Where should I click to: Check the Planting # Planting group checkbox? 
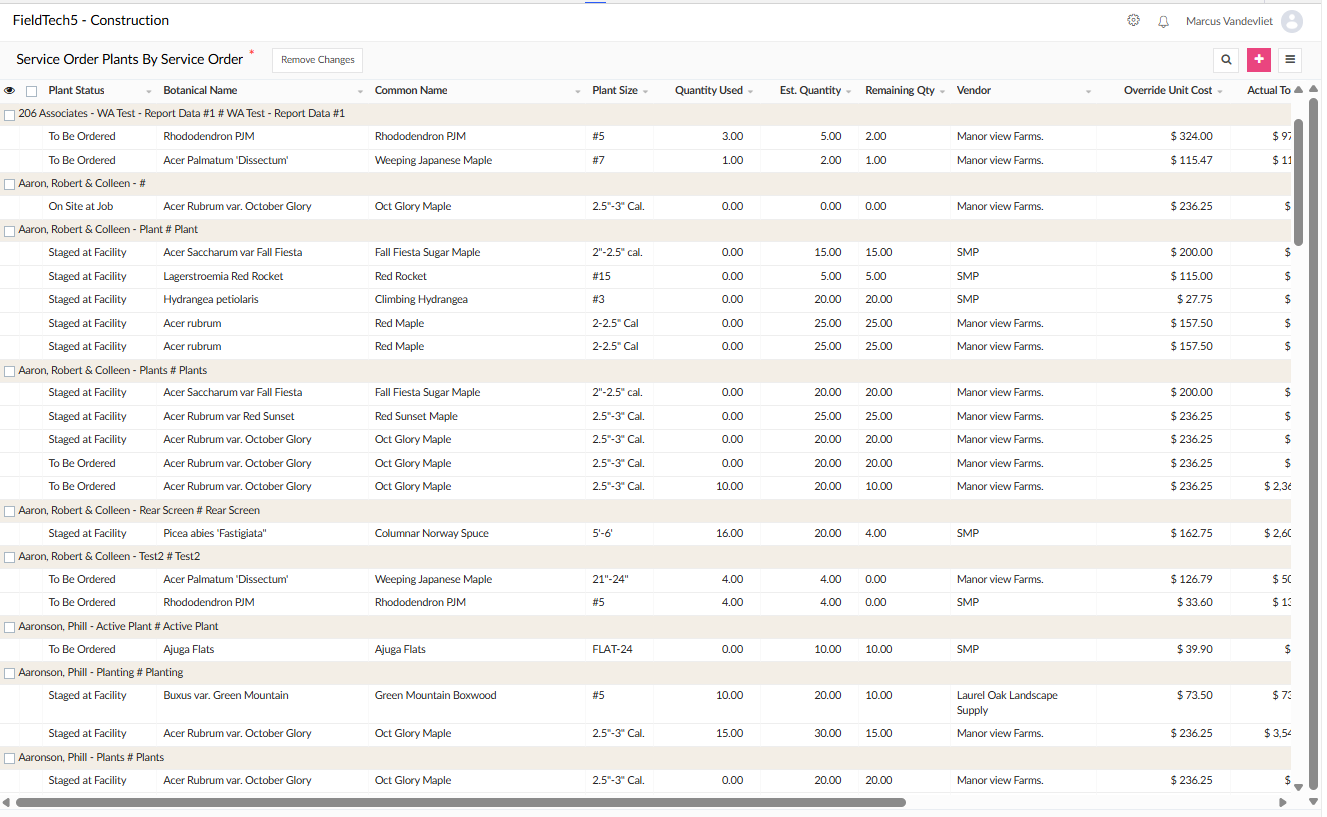pos(9,673)
